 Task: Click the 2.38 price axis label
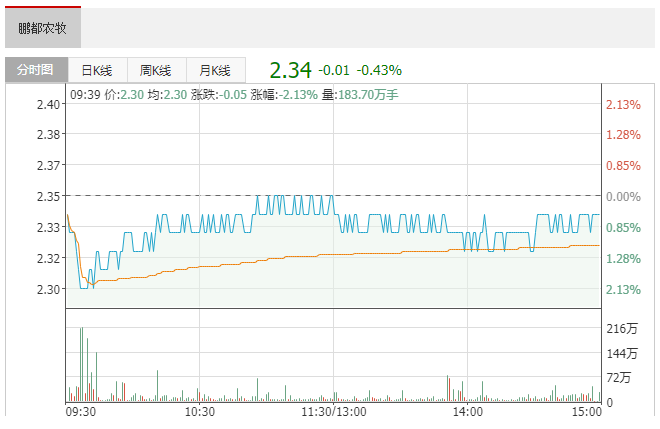[x=48, y=134]
